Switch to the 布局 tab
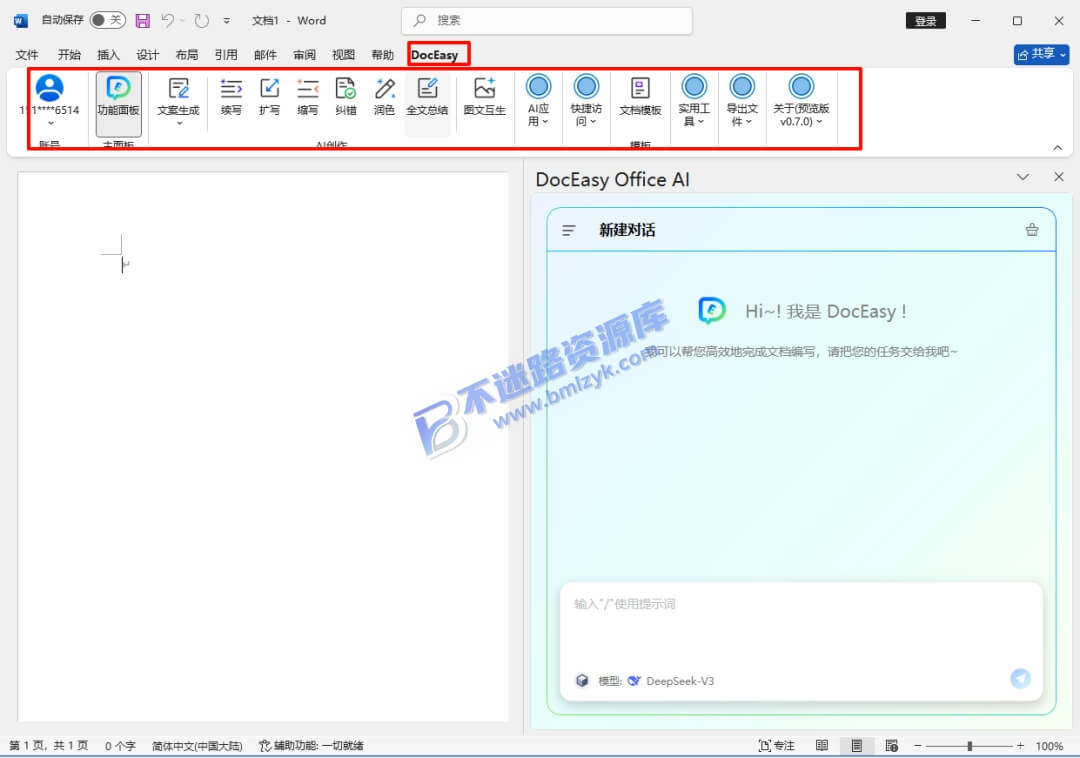 pos(187,54)
